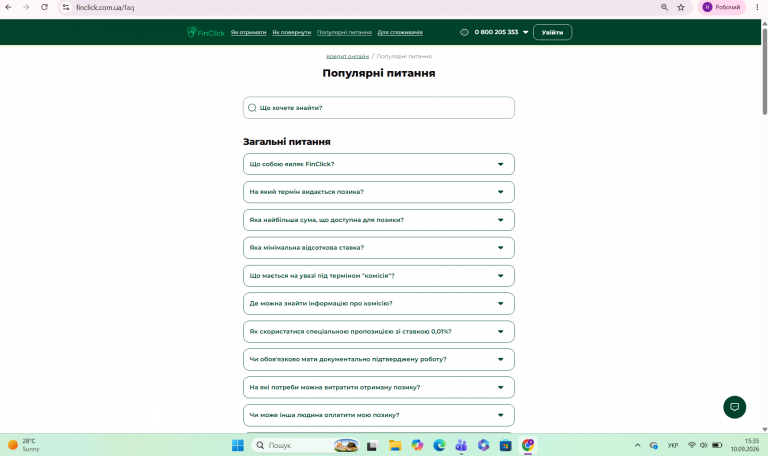
Task: Reload the page
Action: coord(44,7)
